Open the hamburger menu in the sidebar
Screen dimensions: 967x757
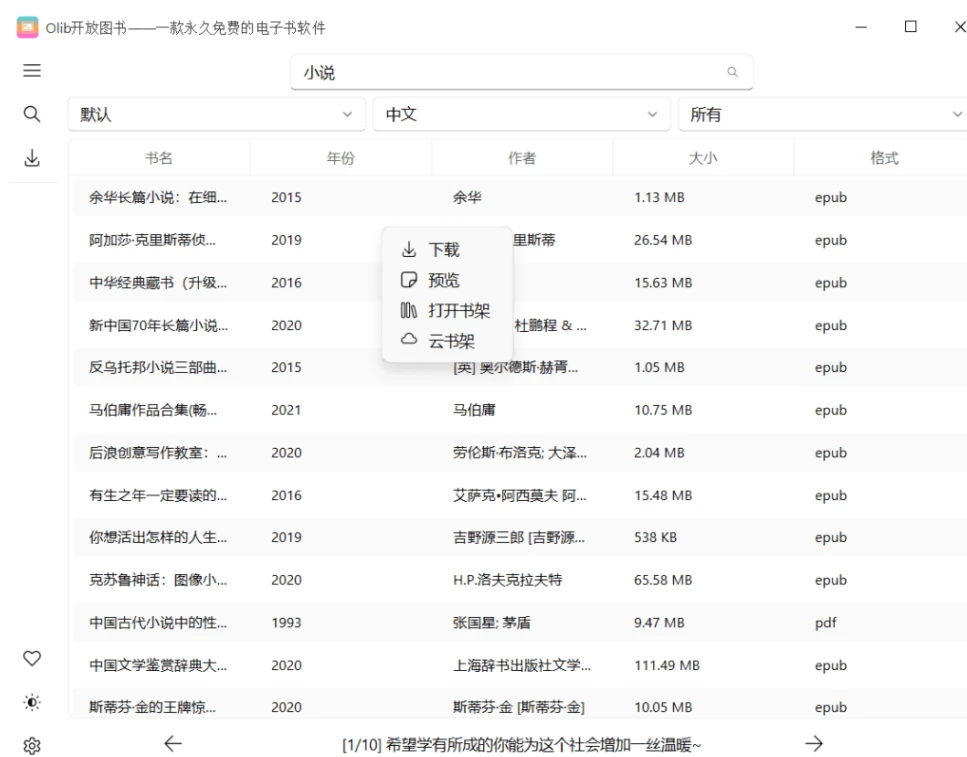pos(32,71)
